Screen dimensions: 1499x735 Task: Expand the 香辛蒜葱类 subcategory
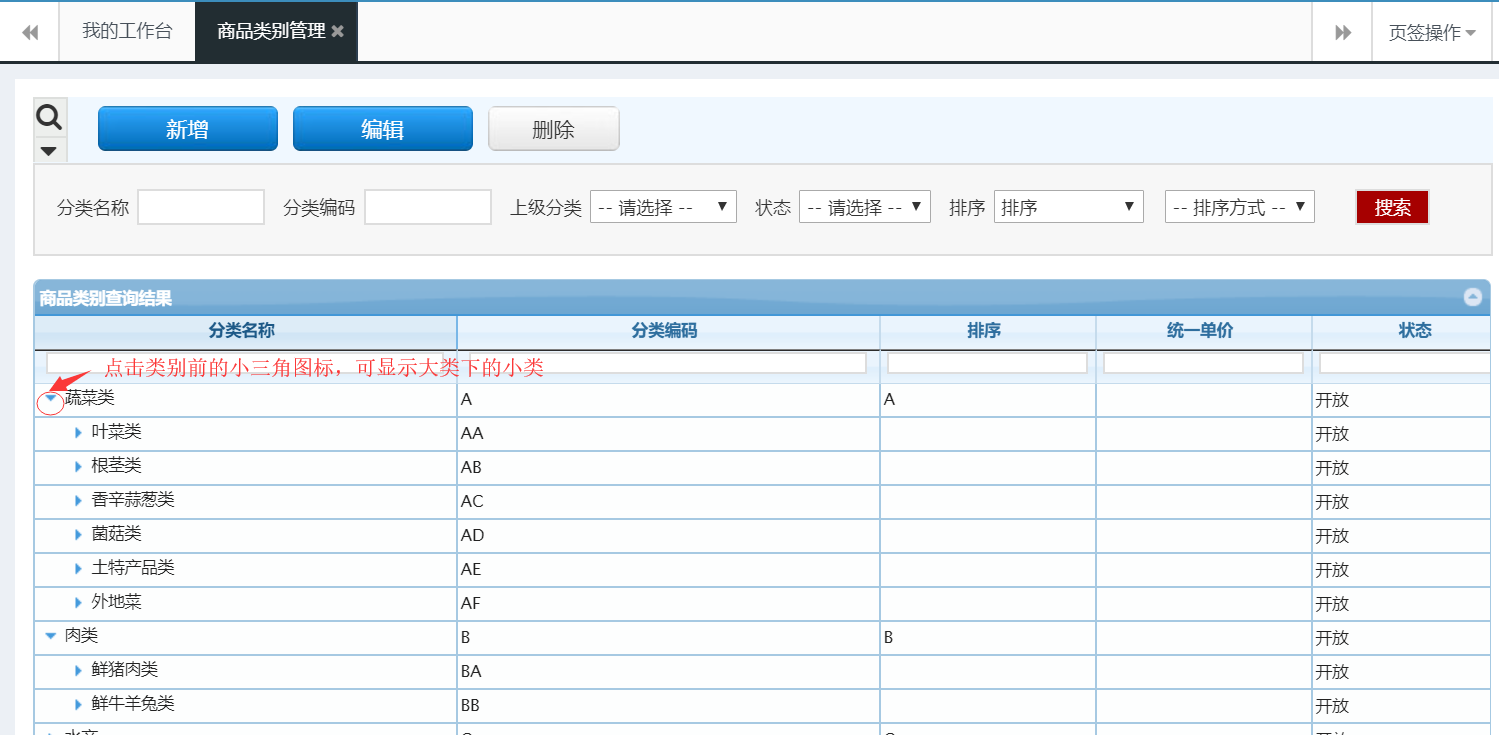point(79,501)
